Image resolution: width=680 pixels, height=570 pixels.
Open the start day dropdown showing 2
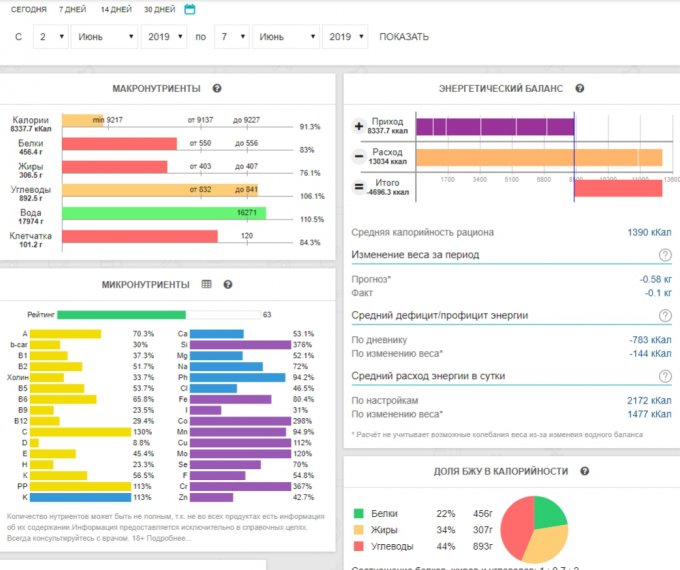49,37
